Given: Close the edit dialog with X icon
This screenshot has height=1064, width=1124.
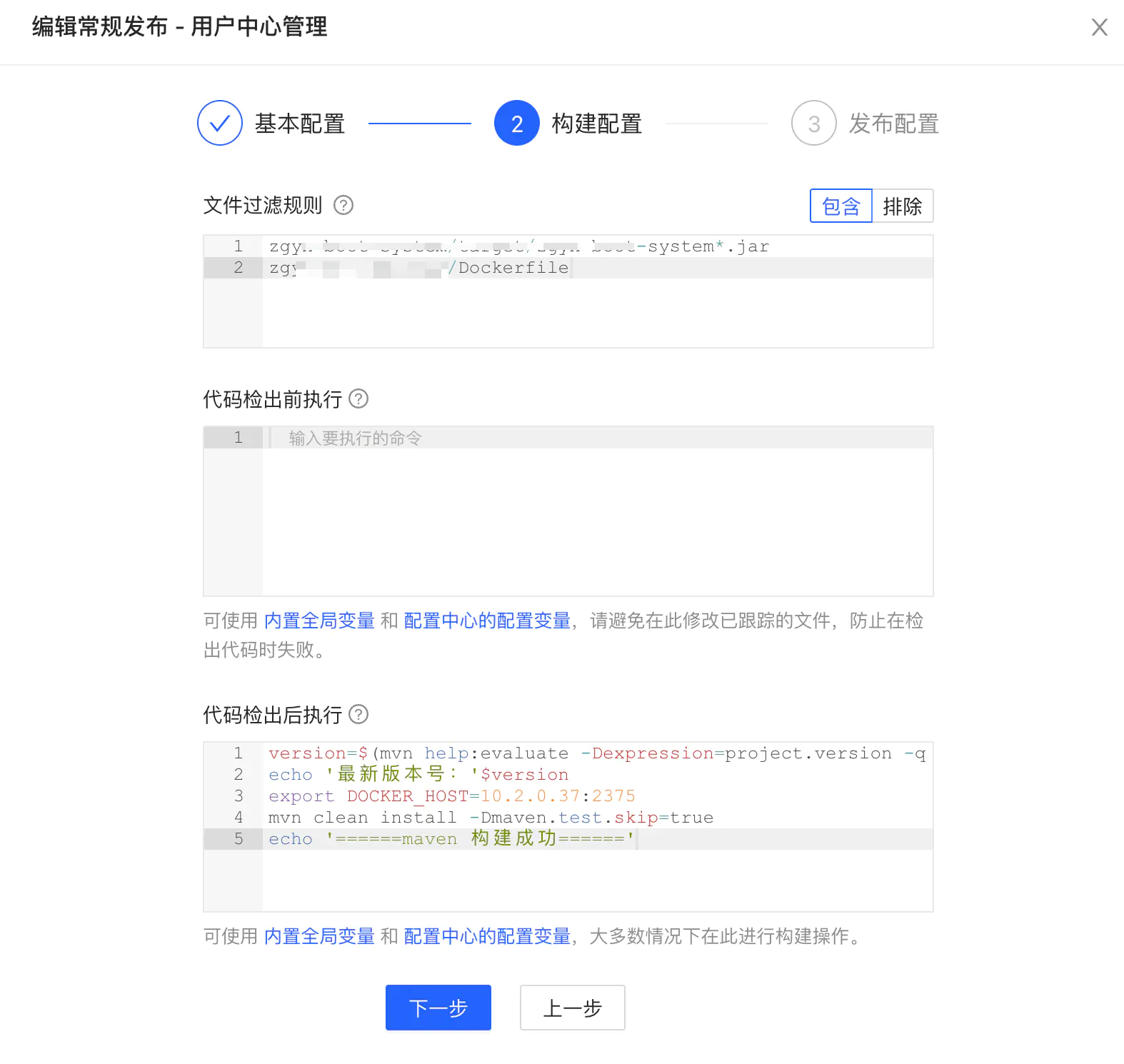Looking at the screenshot, I should (x=1099, y=27).
